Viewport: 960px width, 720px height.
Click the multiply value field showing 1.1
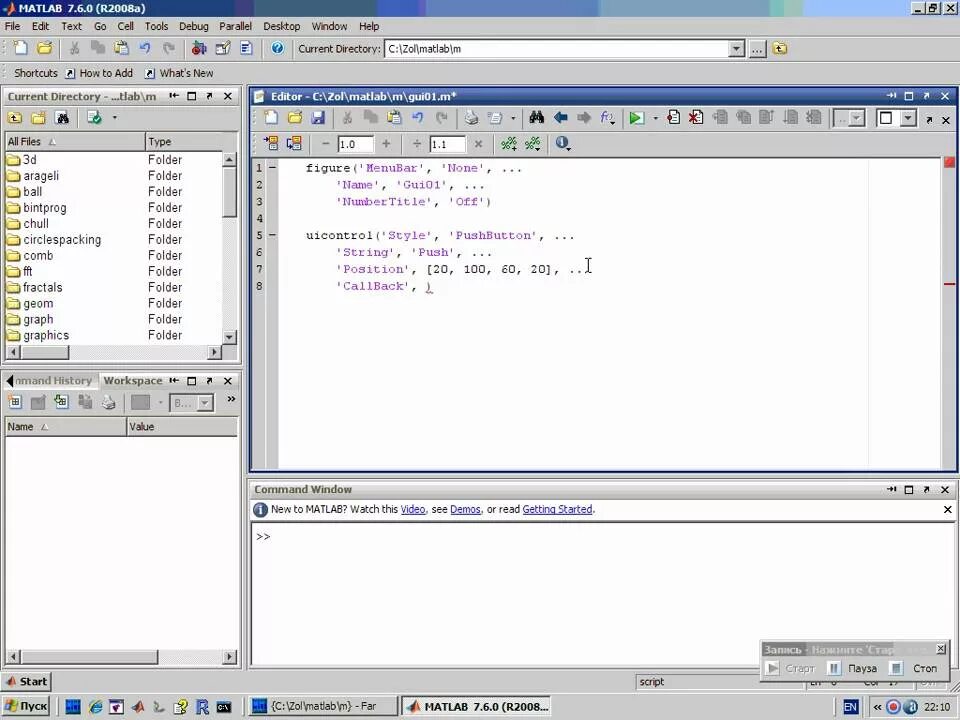tap(447, 144)
